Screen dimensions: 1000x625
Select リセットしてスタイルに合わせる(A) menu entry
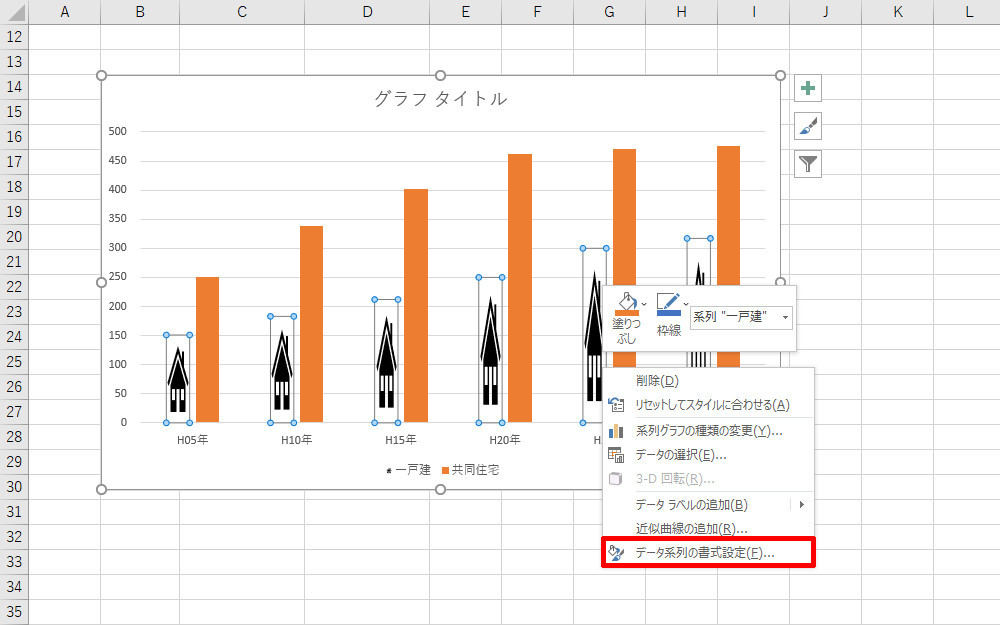tap(708, 404)
